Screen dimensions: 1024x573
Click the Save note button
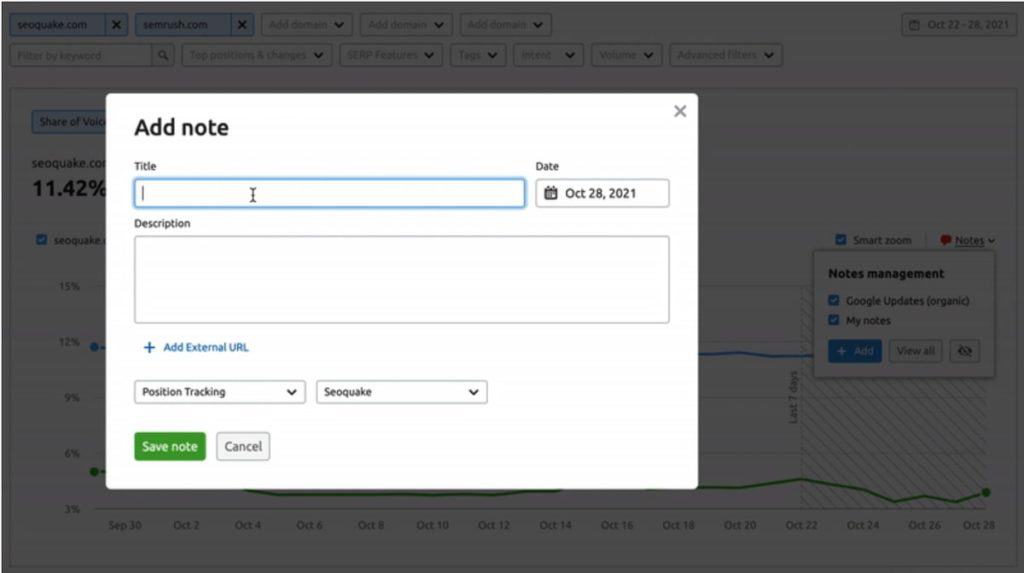coord(170,446)
